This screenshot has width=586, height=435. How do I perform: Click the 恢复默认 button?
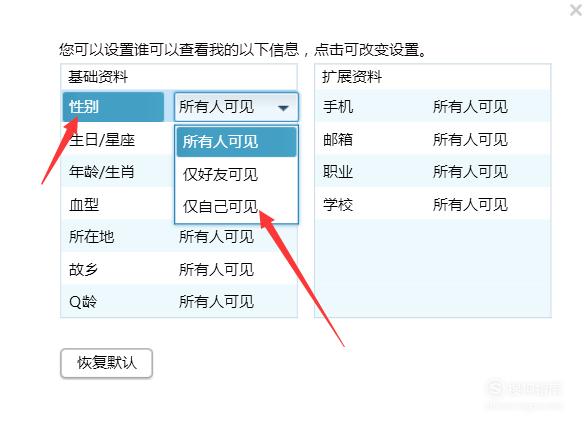pos(107,363)
